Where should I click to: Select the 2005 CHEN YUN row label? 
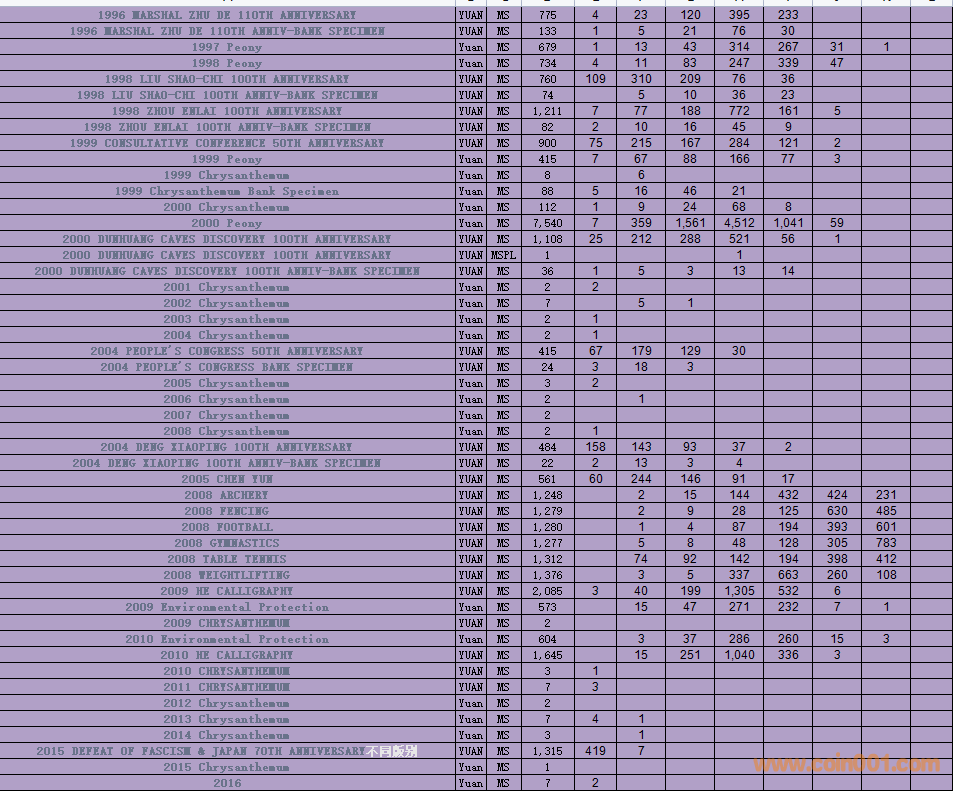pos(226,479)
